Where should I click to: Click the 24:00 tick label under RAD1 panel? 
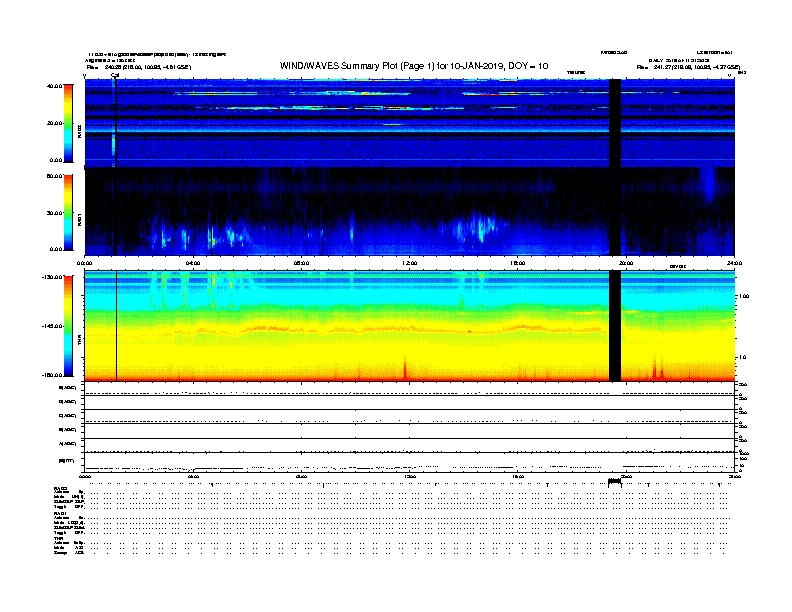click(x=734, y=263)
